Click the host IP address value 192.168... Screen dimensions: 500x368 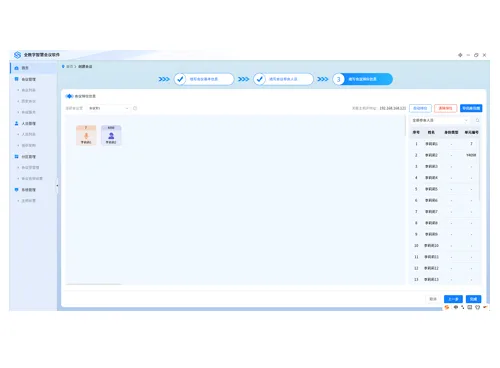(393, 108)
